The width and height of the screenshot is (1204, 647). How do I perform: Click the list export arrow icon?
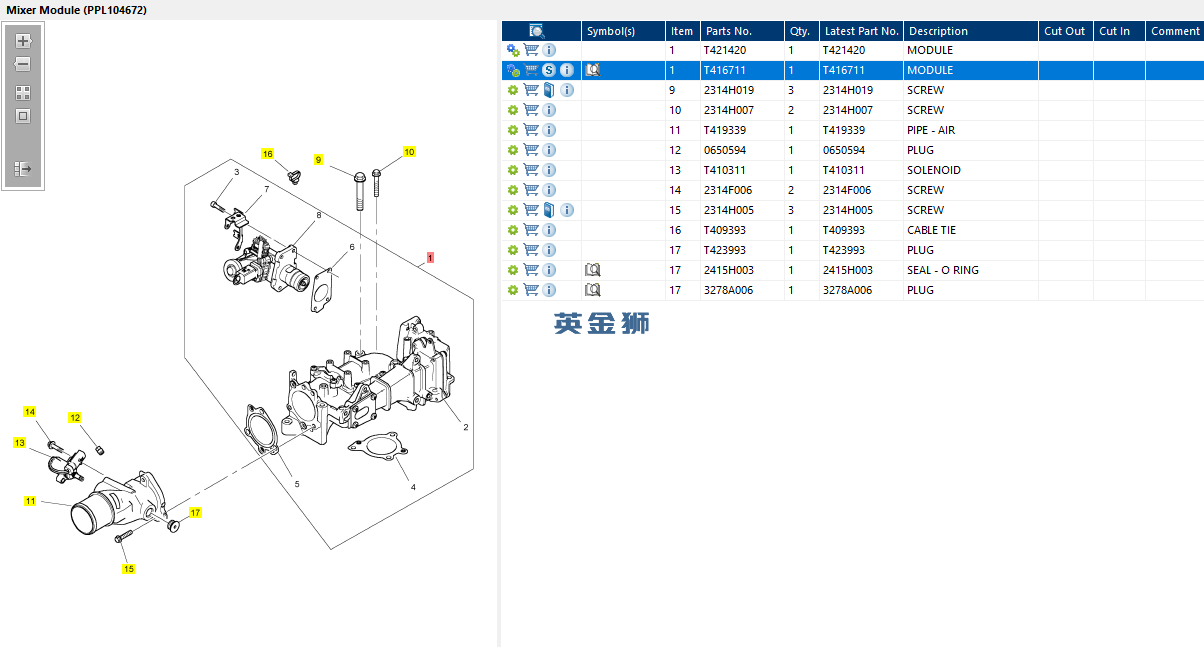pyautogui.click(x=23, y=169)
